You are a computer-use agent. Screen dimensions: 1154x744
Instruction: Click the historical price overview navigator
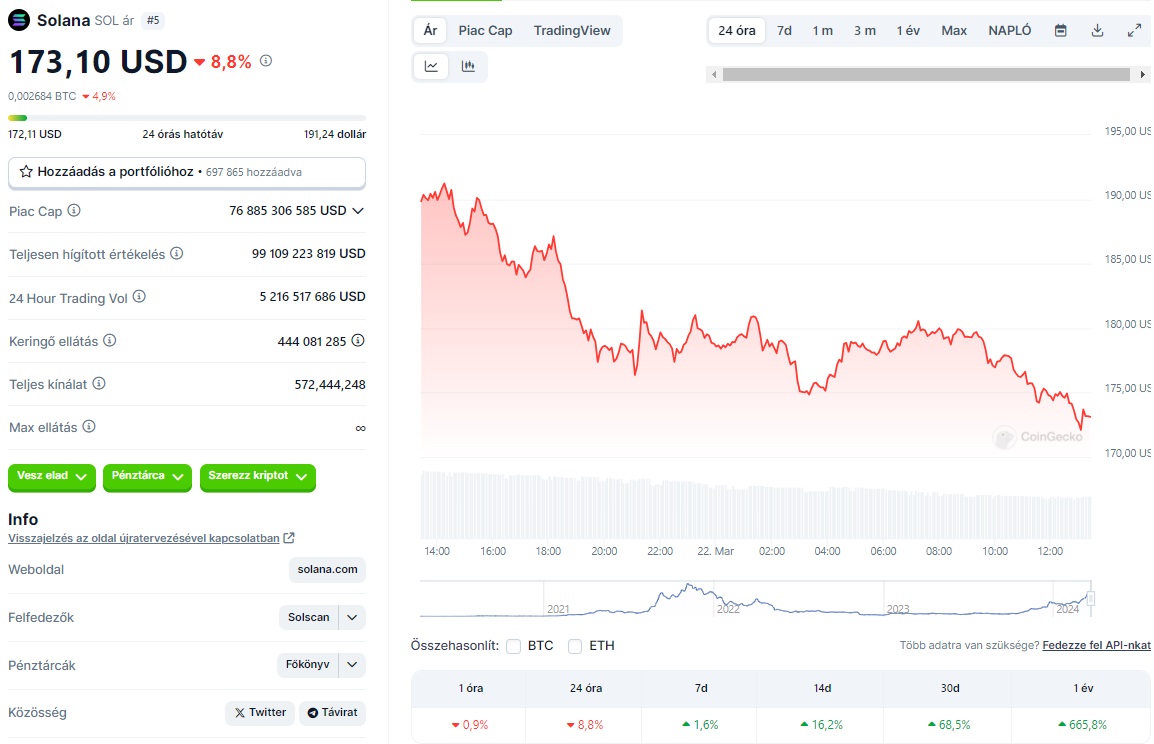point(756,600)
